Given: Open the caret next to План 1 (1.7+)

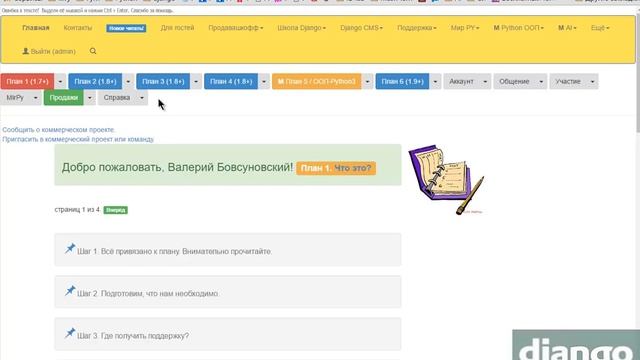Looking at the screenshot, I should pos(60,81).
